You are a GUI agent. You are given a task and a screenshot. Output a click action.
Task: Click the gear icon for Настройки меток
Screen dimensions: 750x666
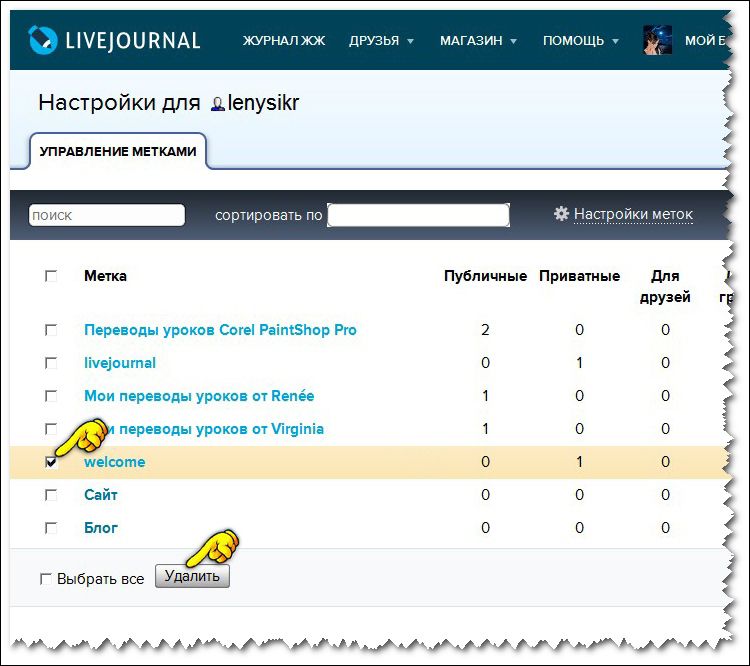[561, 213]
